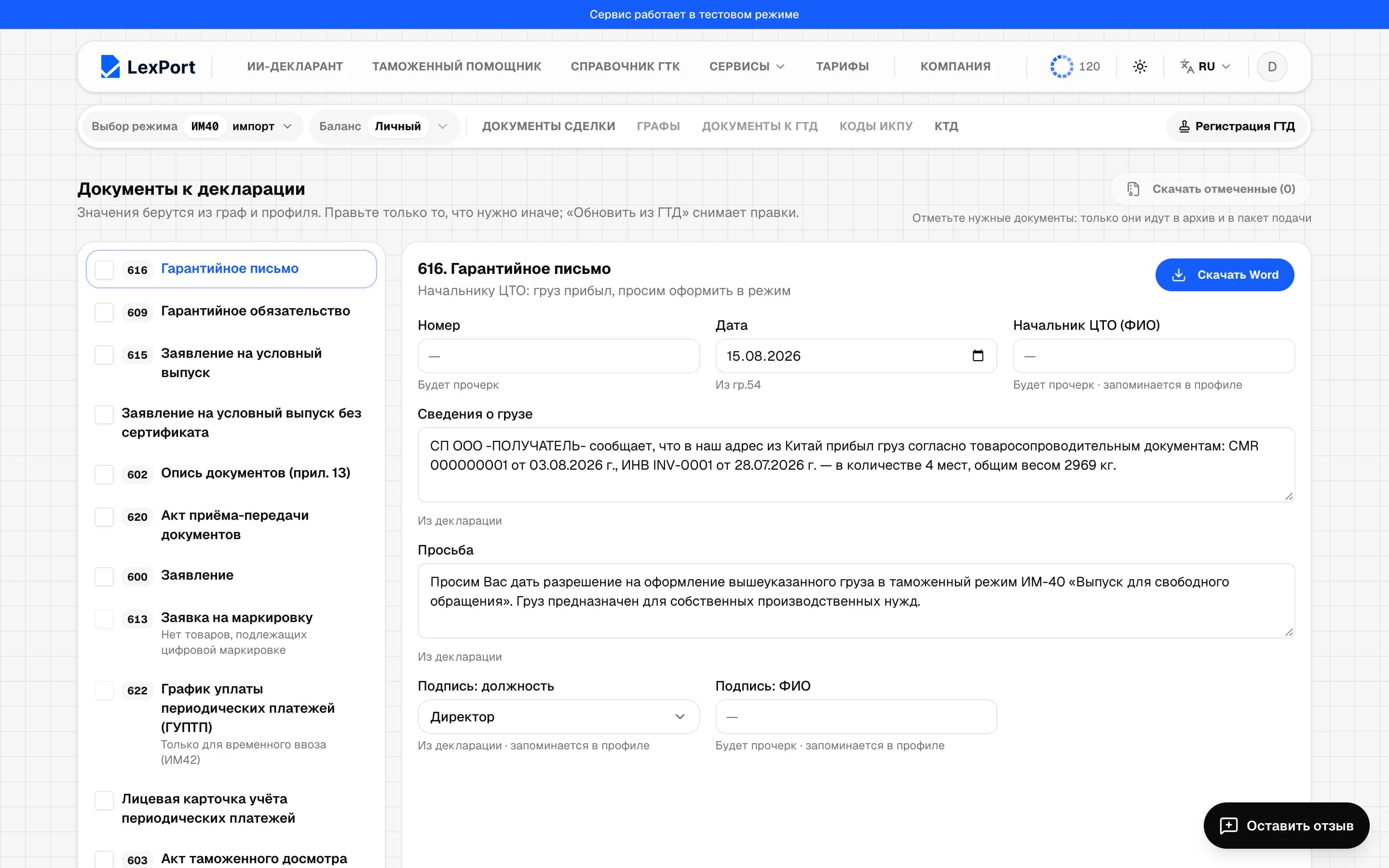Click the feedback icon in Оставить отзыв
Screen dimensions: 1389x868
click(1229, 826)
